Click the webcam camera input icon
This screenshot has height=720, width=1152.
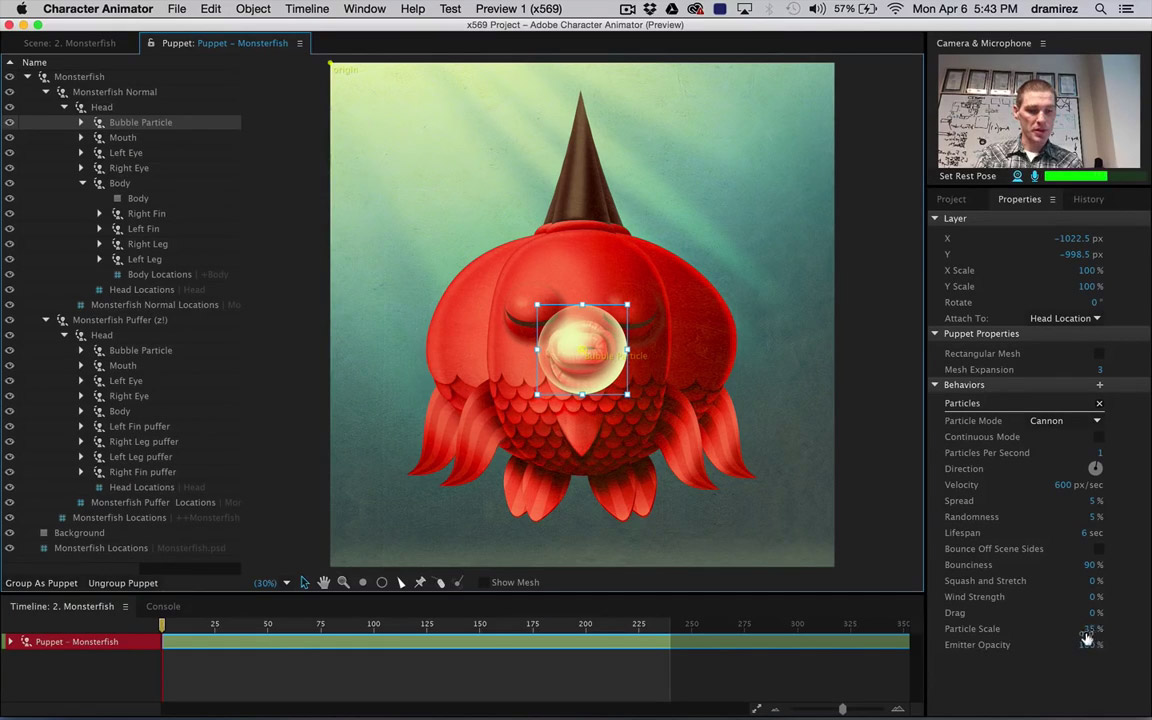(x=1017, y=176)
